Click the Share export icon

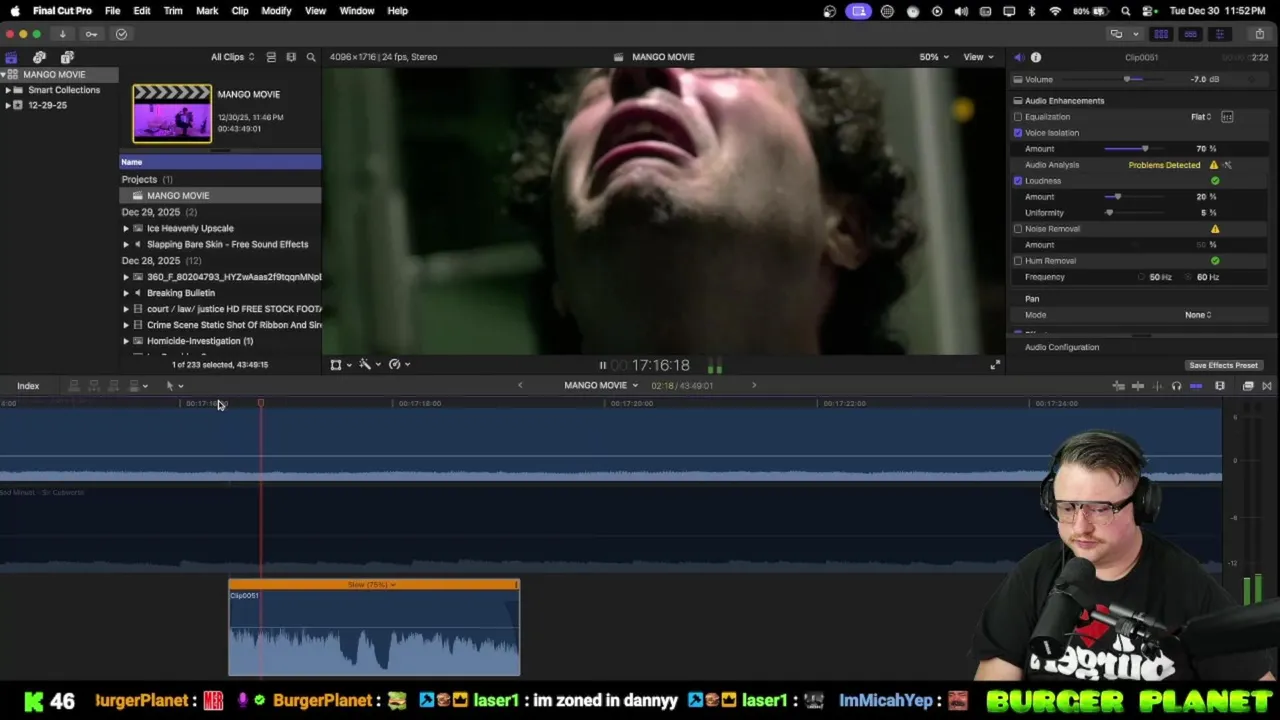(x=1260, y=34)
